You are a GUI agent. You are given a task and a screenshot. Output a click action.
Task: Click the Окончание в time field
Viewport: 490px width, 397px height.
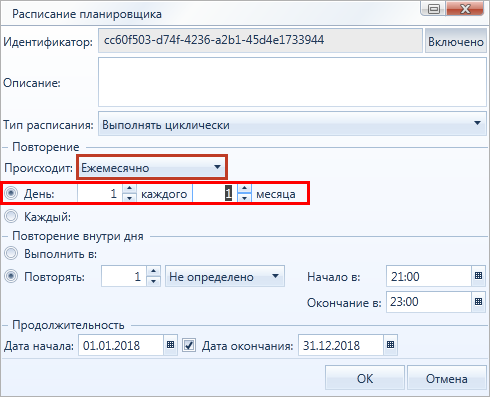pyautogui.click(x=429, y=302)
